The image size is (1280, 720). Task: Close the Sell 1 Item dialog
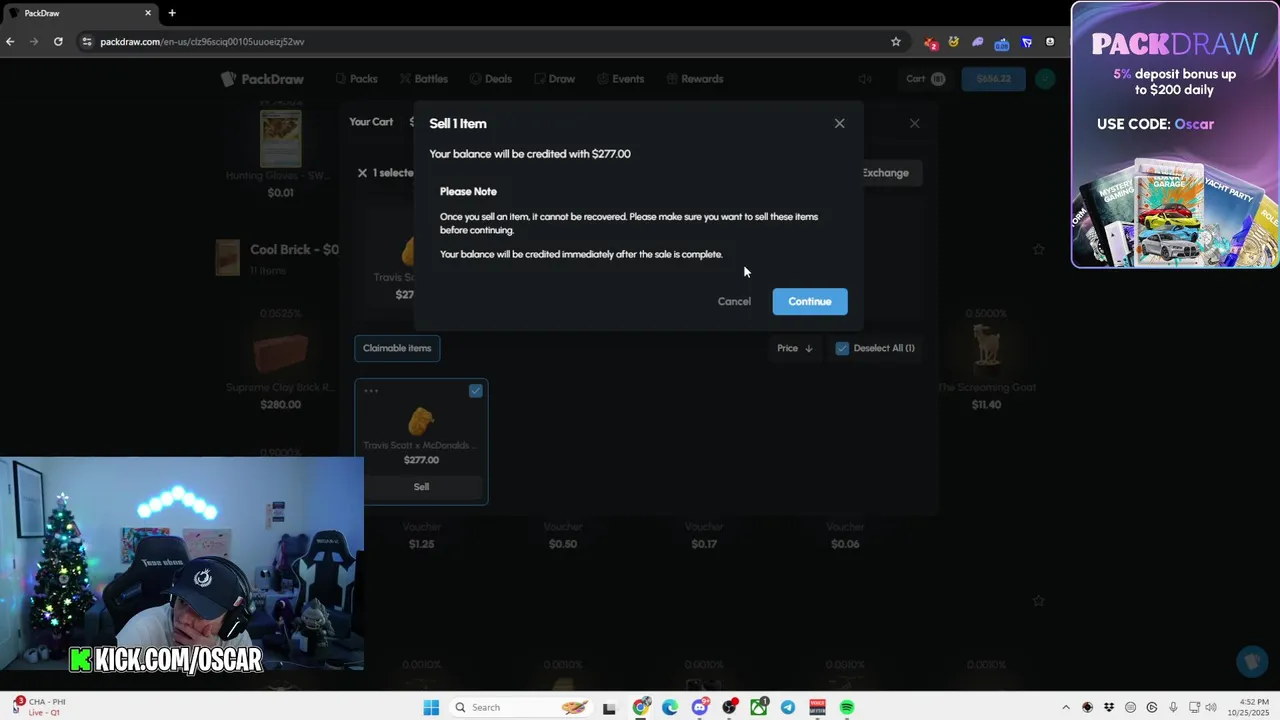[x=839, y=123]
